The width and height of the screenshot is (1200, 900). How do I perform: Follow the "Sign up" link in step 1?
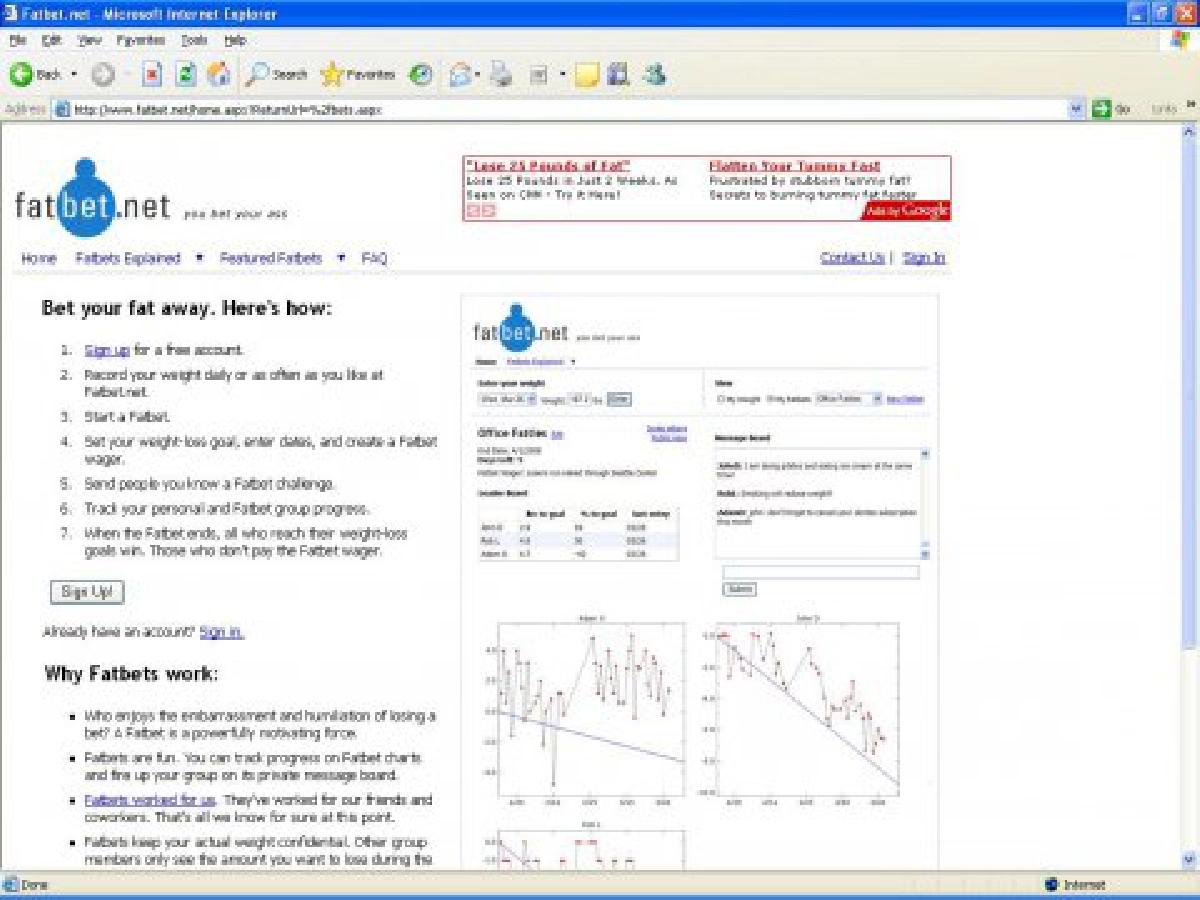(x=107, y=350)
